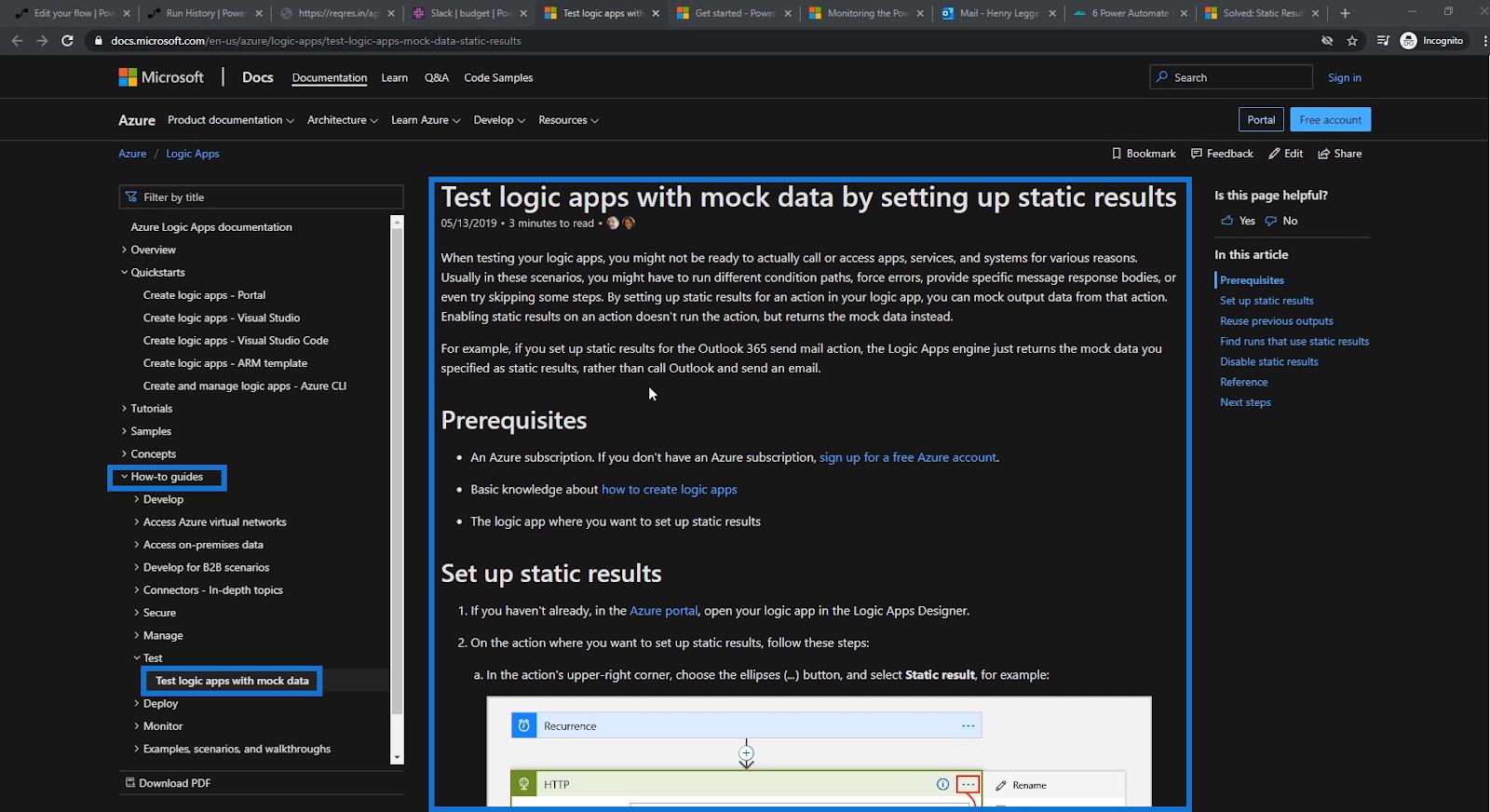This screenshot has width=1490, height=812.
Task: Open Product documentation dropdown
Action: coord(231,120)
